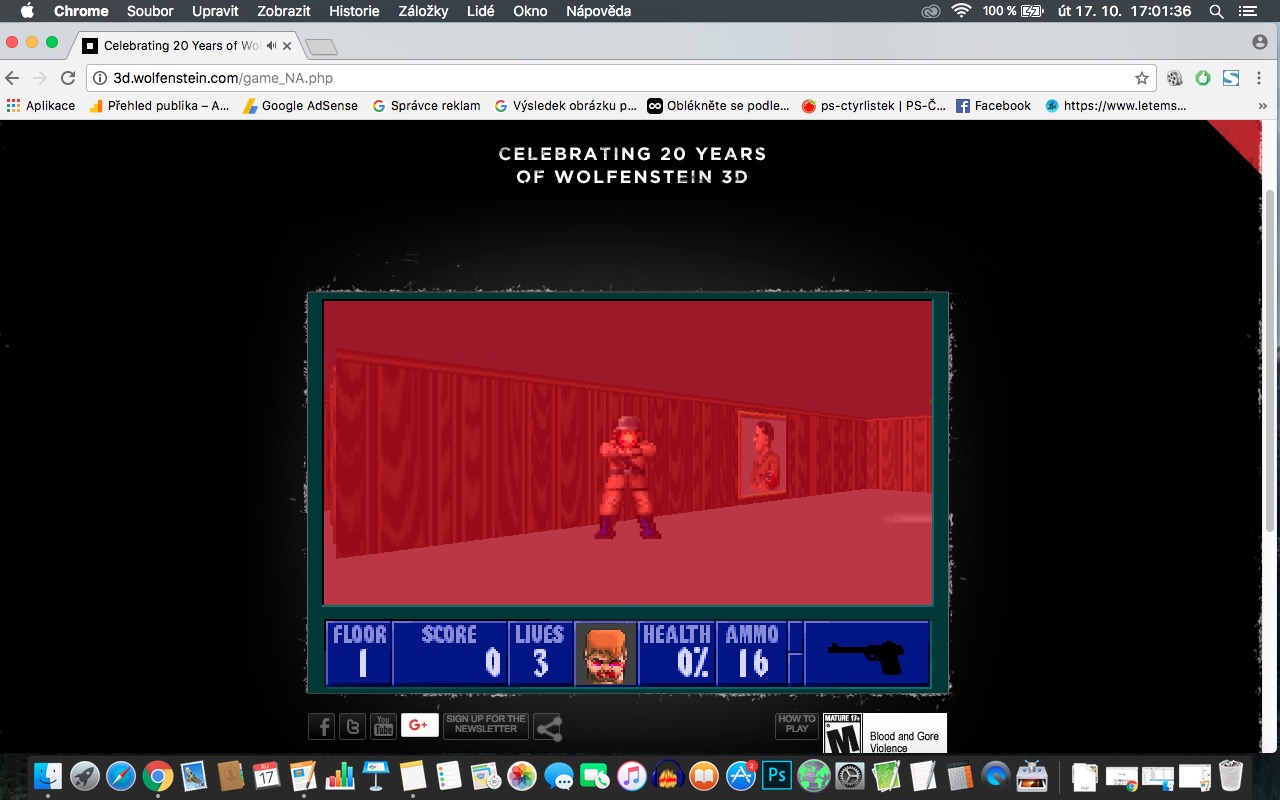Reload the current page
The image size is (1280, 800).
click(68, 78)
